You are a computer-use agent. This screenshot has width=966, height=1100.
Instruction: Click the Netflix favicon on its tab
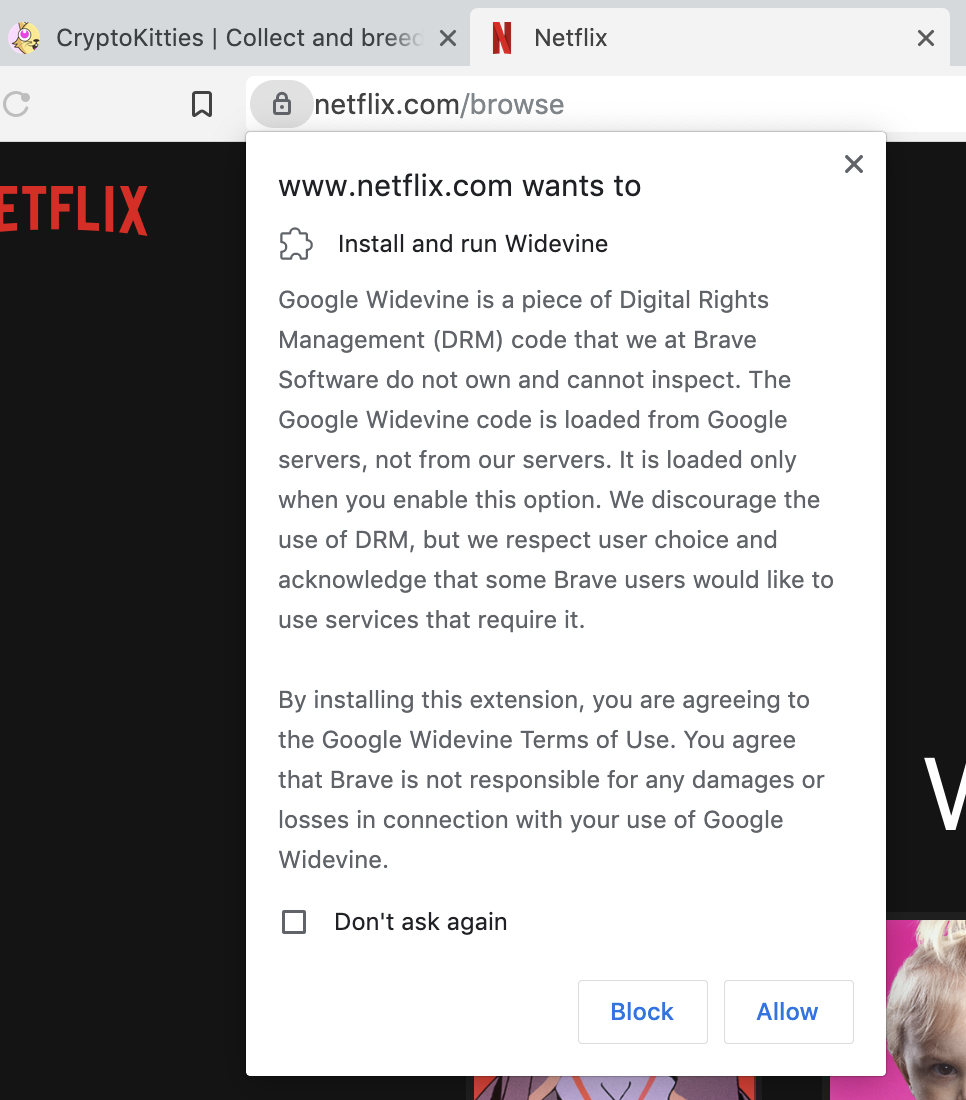[501, 38]
